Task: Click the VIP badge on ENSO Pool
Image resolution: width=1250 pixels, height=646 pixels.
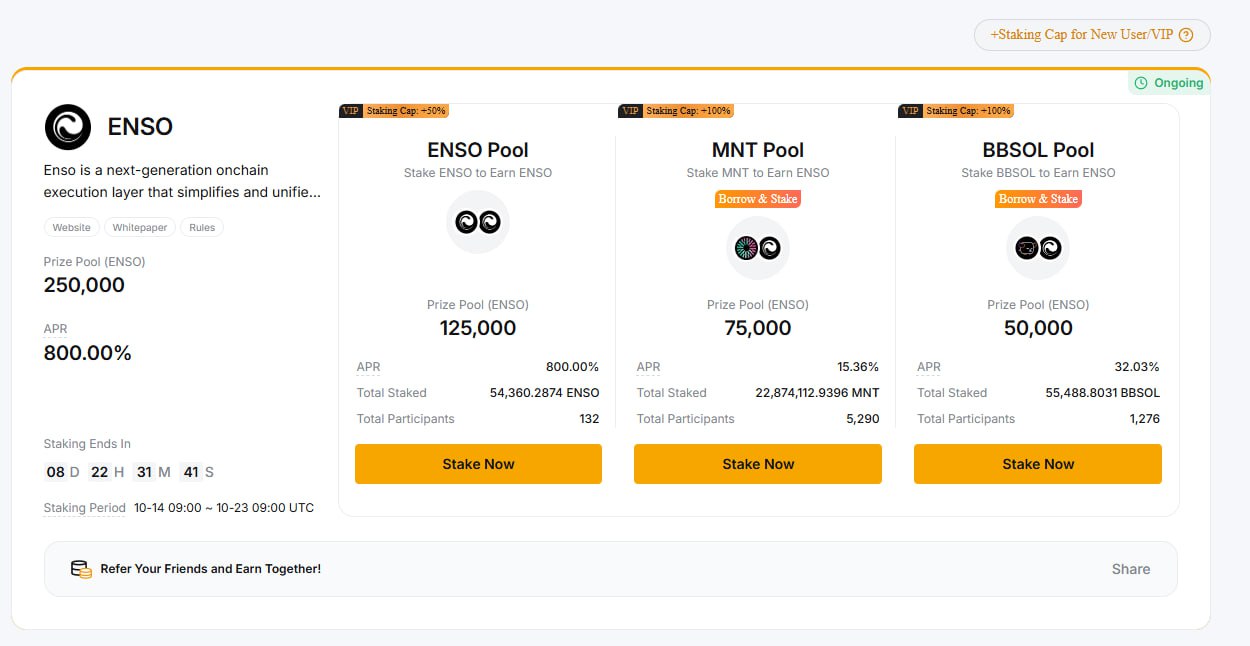Action: (x=350, y=111)
